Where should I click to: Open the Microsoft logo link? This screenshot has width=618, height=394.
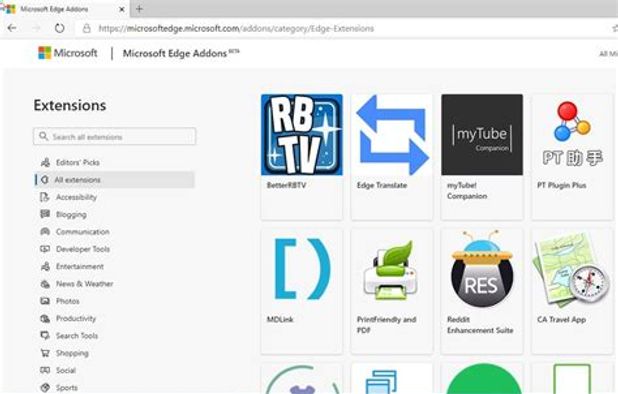pos(67,53)
